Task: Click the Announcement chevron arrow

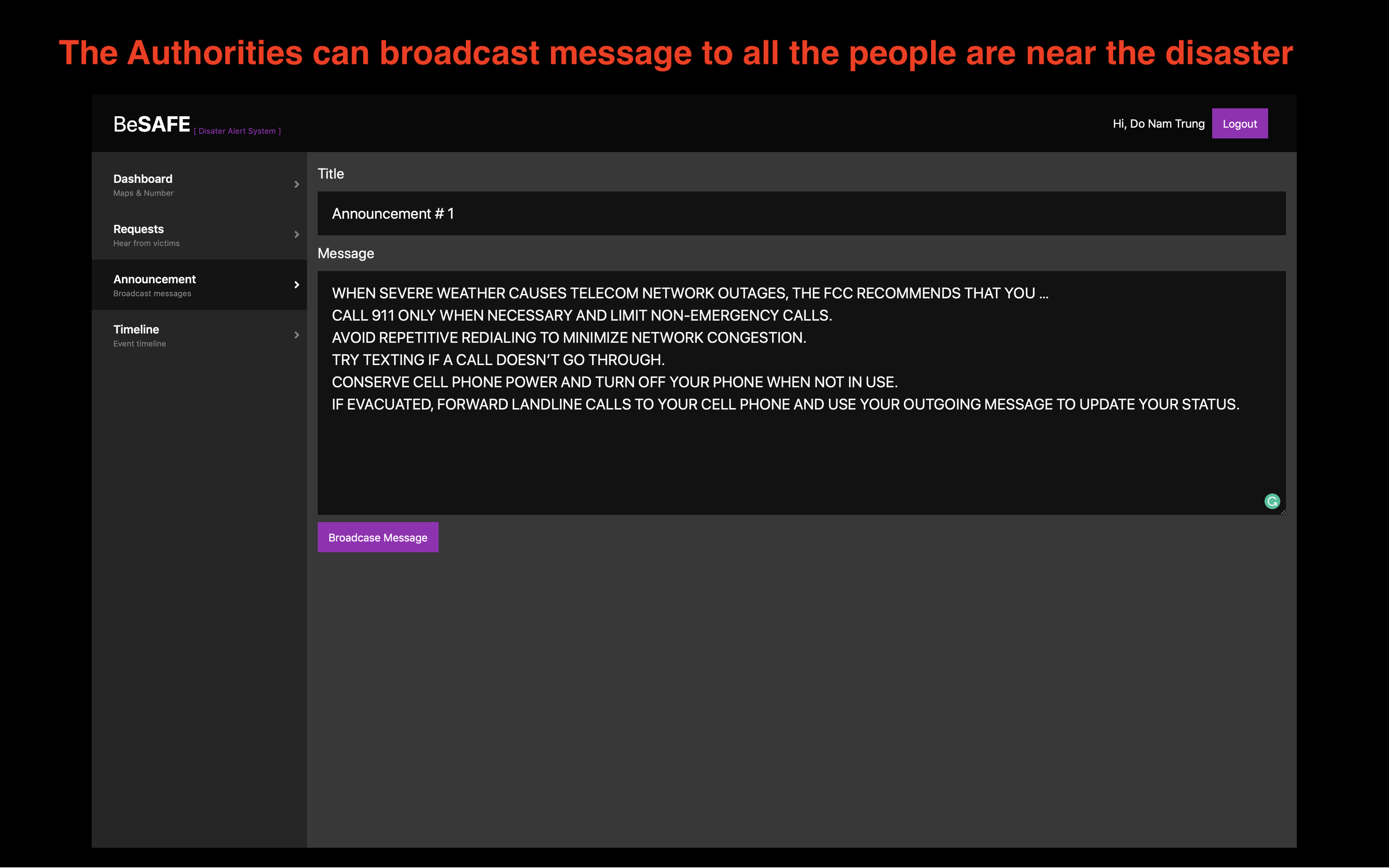Action: click(x=297, y=285)
